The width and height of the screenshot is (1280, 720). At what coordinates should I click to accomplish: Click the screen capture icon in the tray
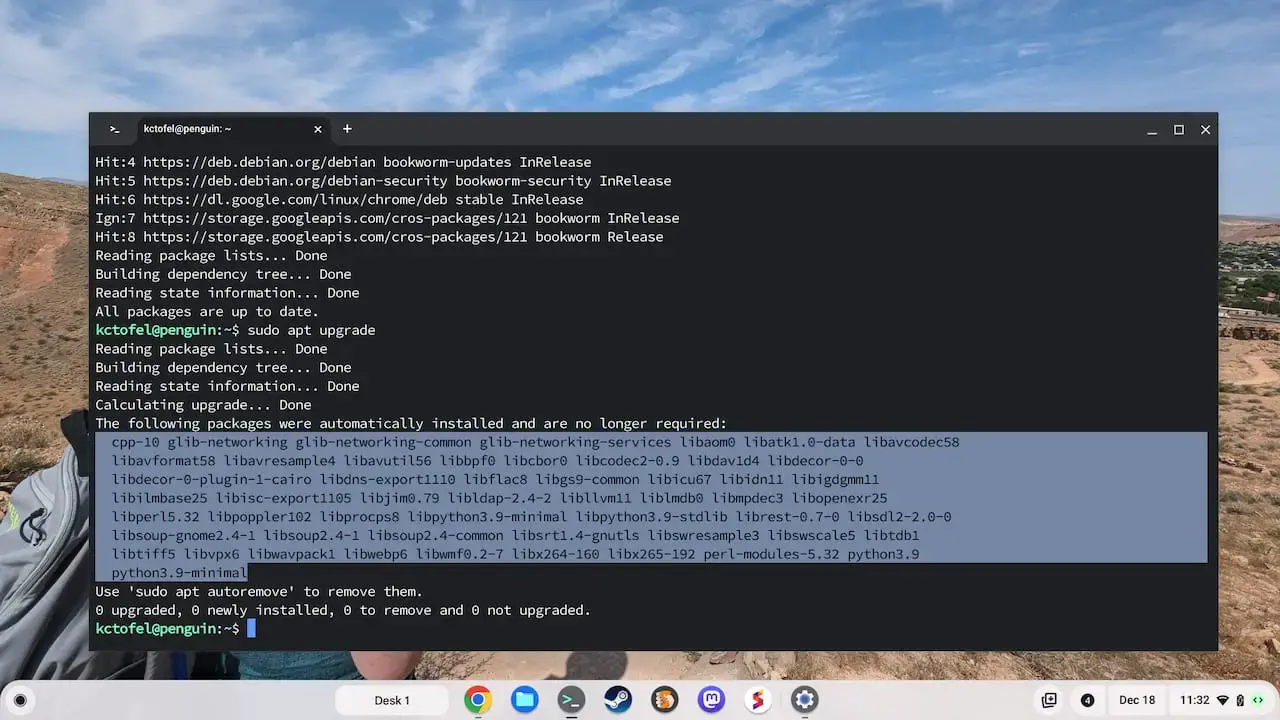1050,700
